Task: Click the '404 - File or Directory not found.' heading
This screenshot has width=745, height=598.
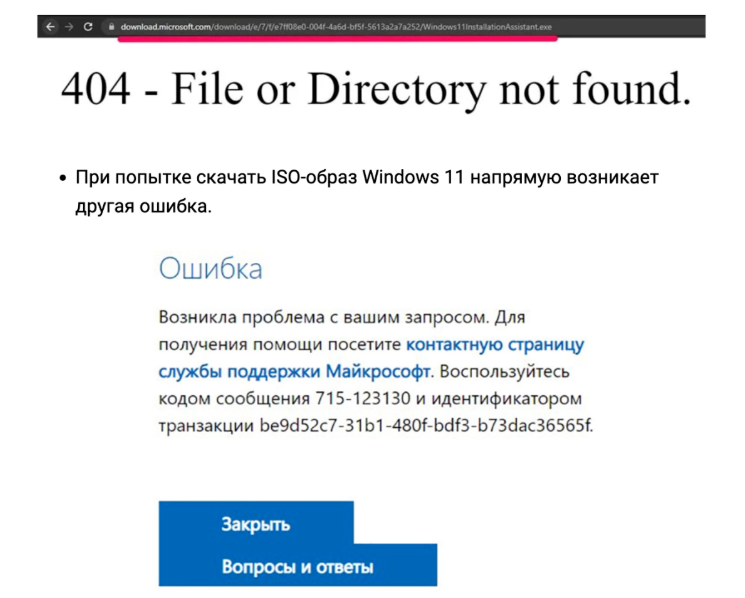Action: pyautogui.click(x=376, y=88)
